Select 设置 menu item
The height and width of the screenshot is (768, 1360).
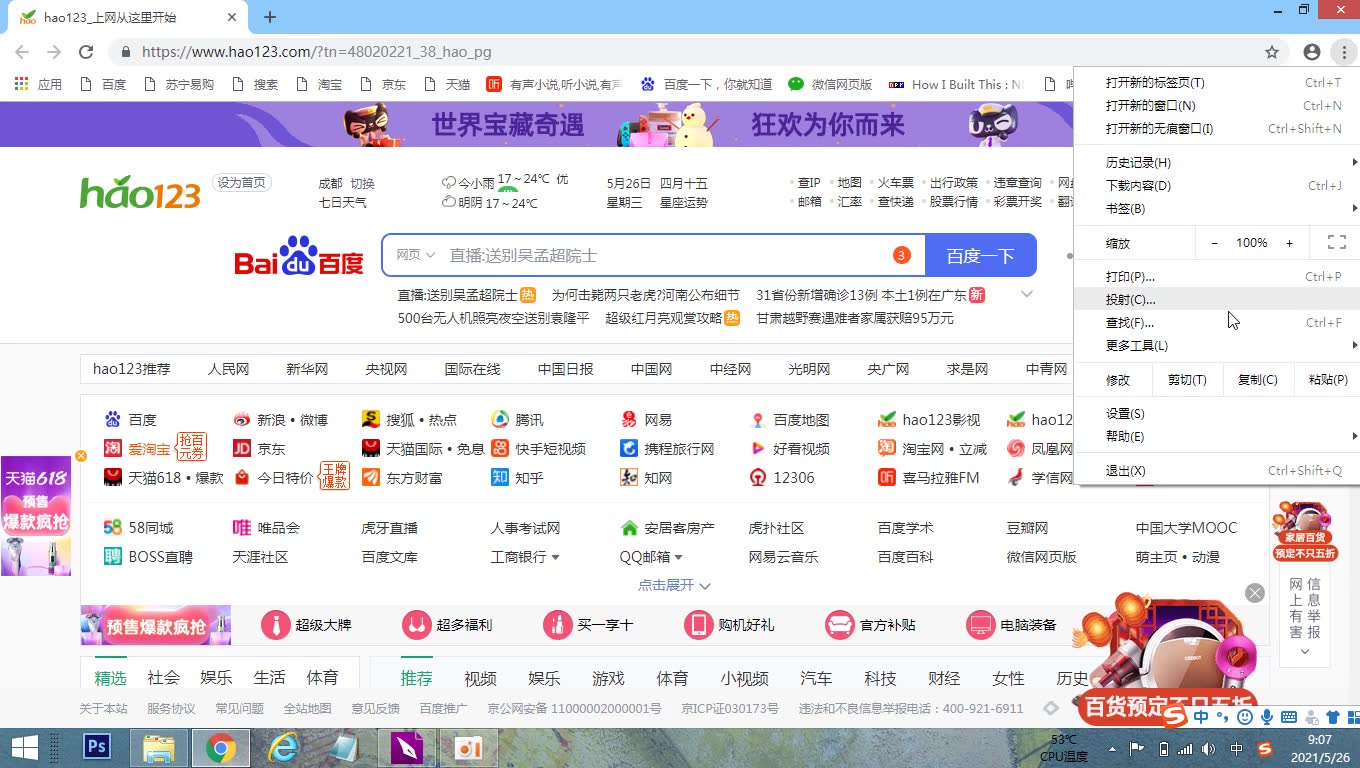pos(1217,413)
